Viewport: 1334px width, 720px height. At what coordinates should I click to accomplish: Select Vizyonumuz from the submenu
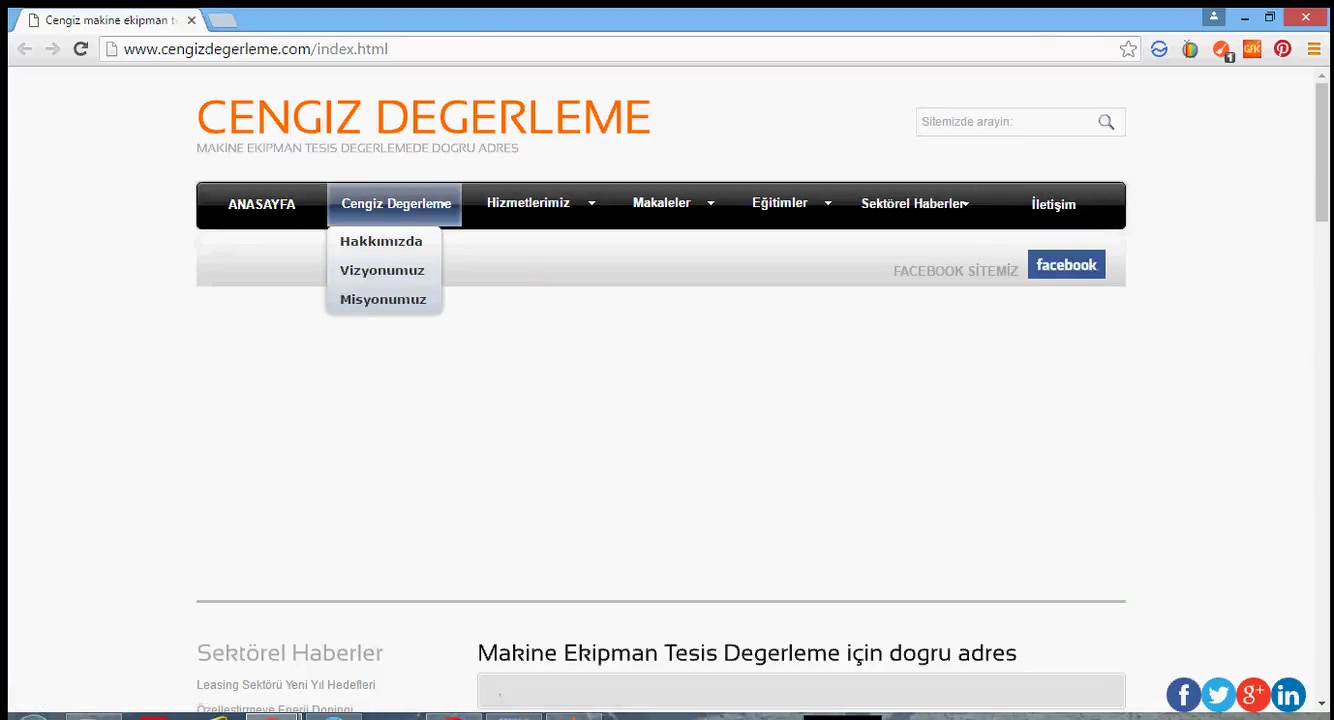coord(382,270)
